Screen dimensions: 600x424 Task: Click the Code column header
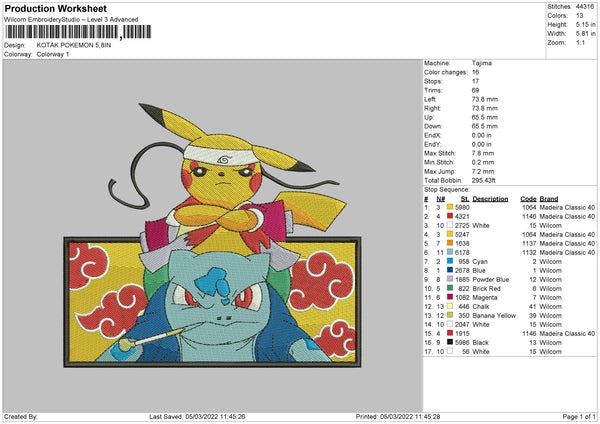[528, 199]
